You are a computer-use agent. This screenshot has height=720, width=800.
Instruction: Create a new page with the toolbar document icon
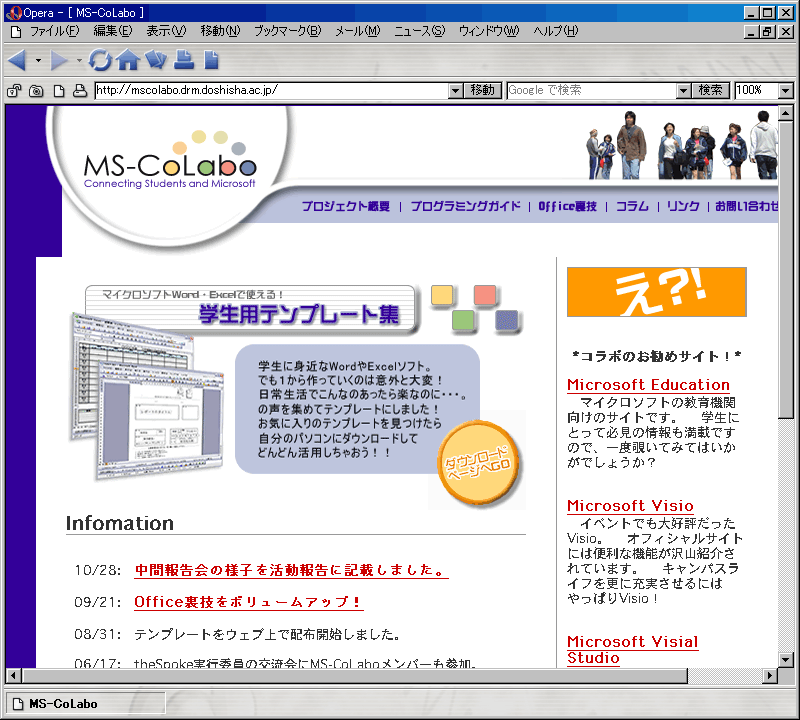(211, 60)
